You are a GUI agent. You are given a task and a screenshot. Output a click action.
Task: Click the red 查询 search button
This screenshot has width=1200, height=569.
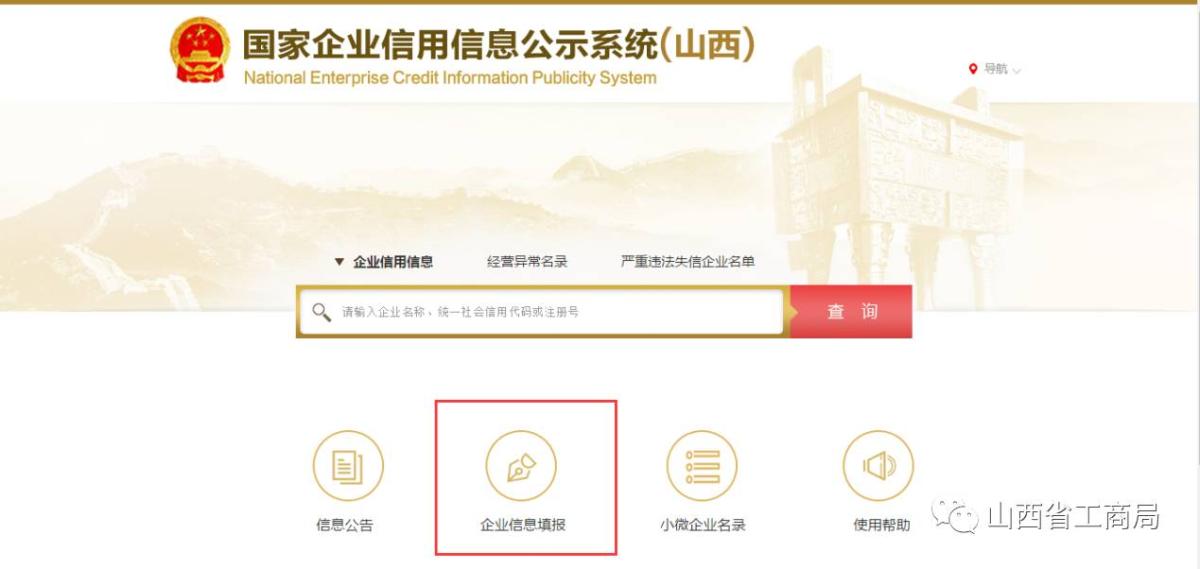tap(851, 312)
